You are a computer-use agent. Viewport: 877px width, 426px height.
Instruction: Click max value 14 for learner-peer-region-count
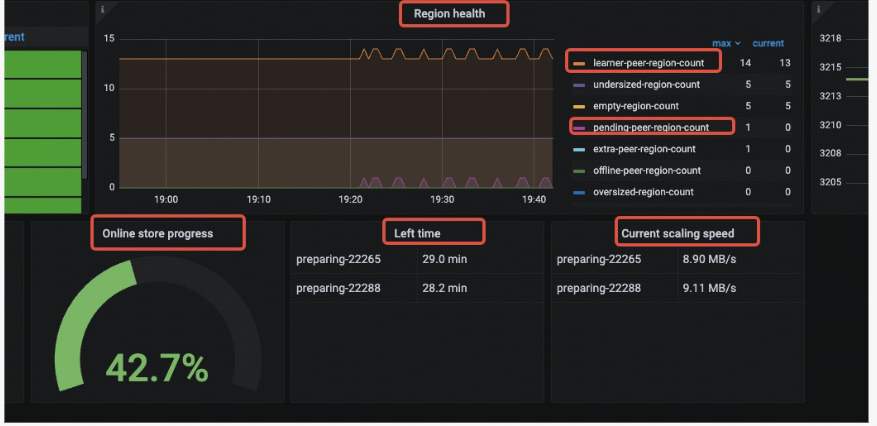[x=746, y=63]
